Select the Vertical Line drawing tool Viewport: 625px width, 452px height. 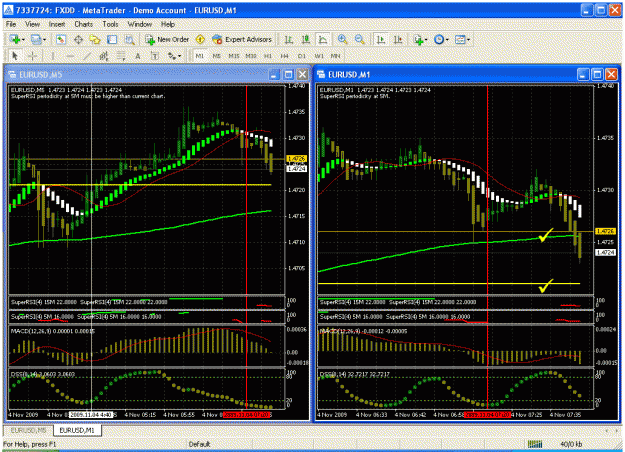[x=52, y=56]
